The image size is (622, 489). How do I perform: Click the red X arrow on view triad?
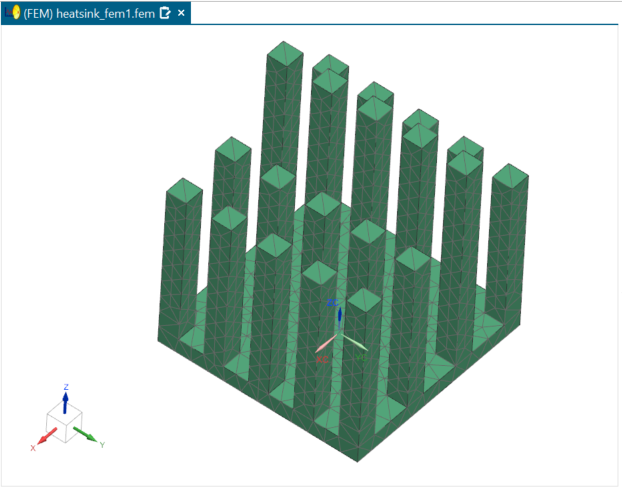[x=46, y=437]
